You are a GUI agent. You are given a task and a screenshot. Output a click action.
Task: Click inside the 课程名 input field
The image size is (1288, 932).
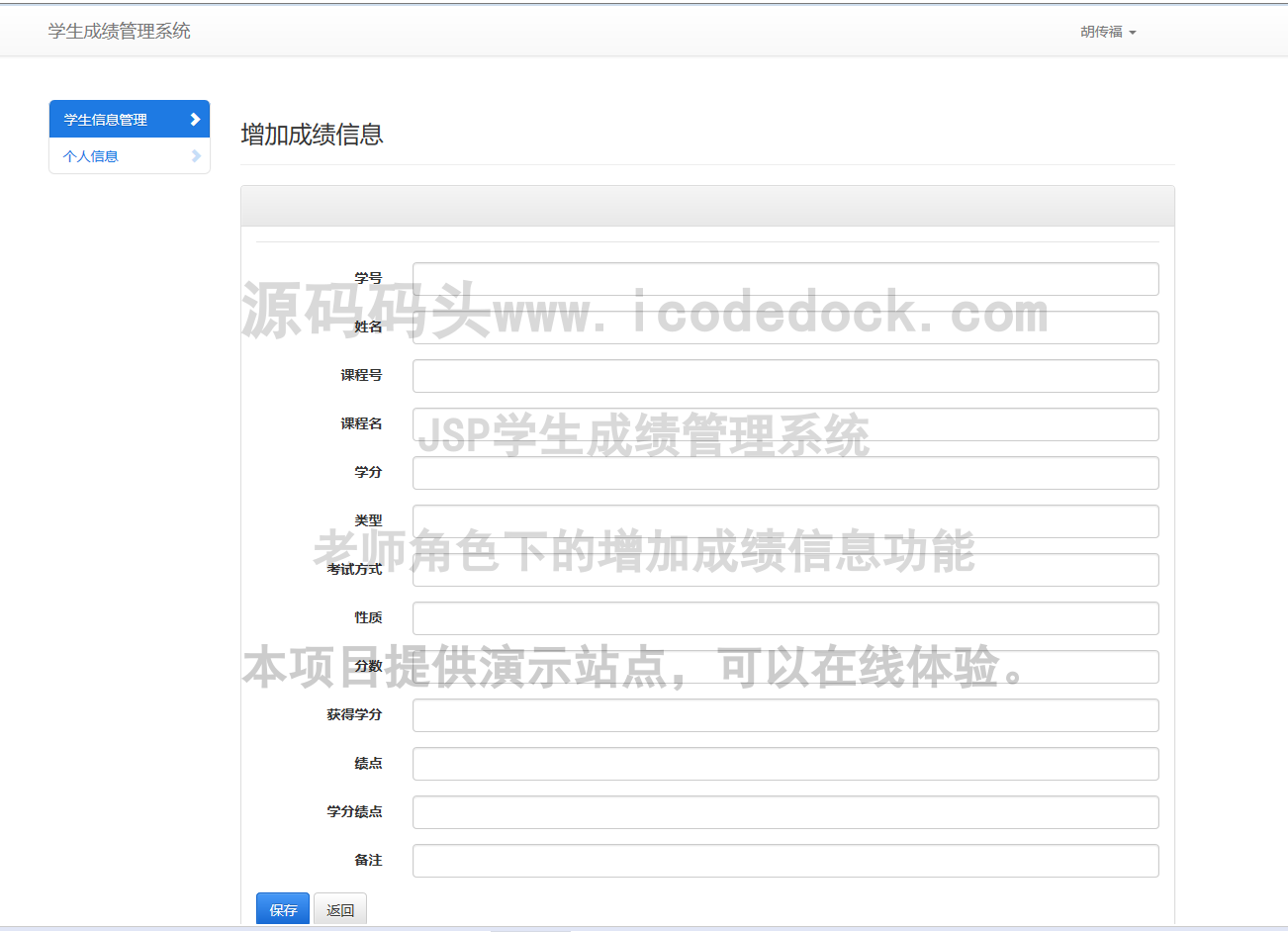click(x=785, y=423)
